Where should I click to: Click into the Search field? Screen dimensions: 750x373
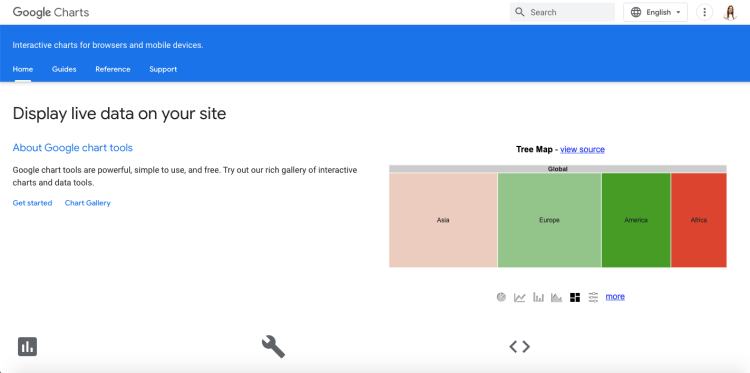click(562, 12)
